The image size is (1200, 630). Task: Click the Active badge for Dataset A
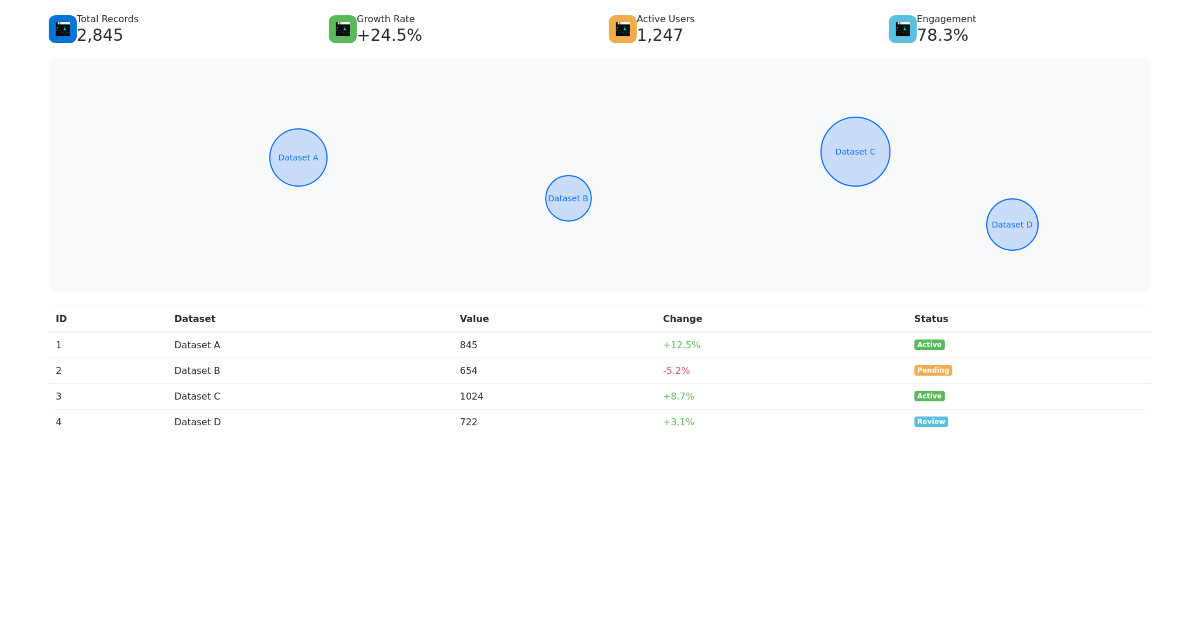pyautogui.click(x=929, y=345)
